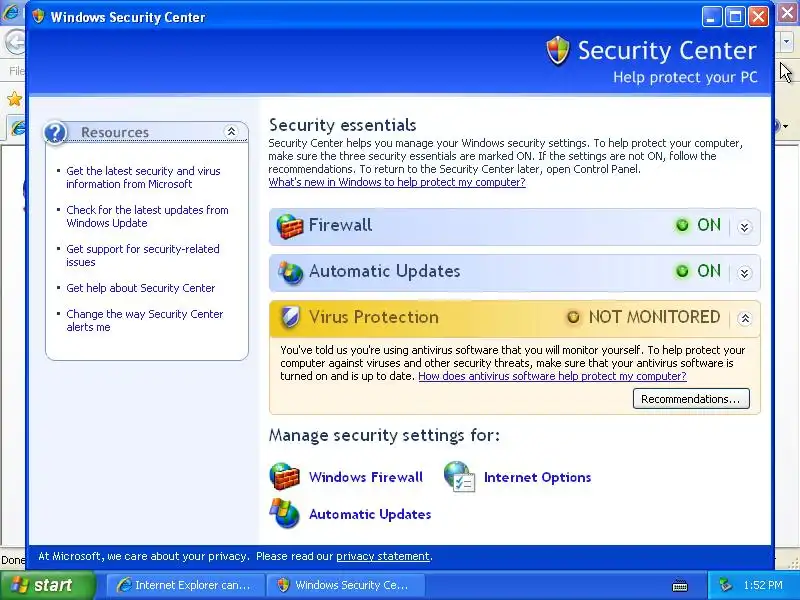Click the green Firewall ON status indicator

[682, 225]
